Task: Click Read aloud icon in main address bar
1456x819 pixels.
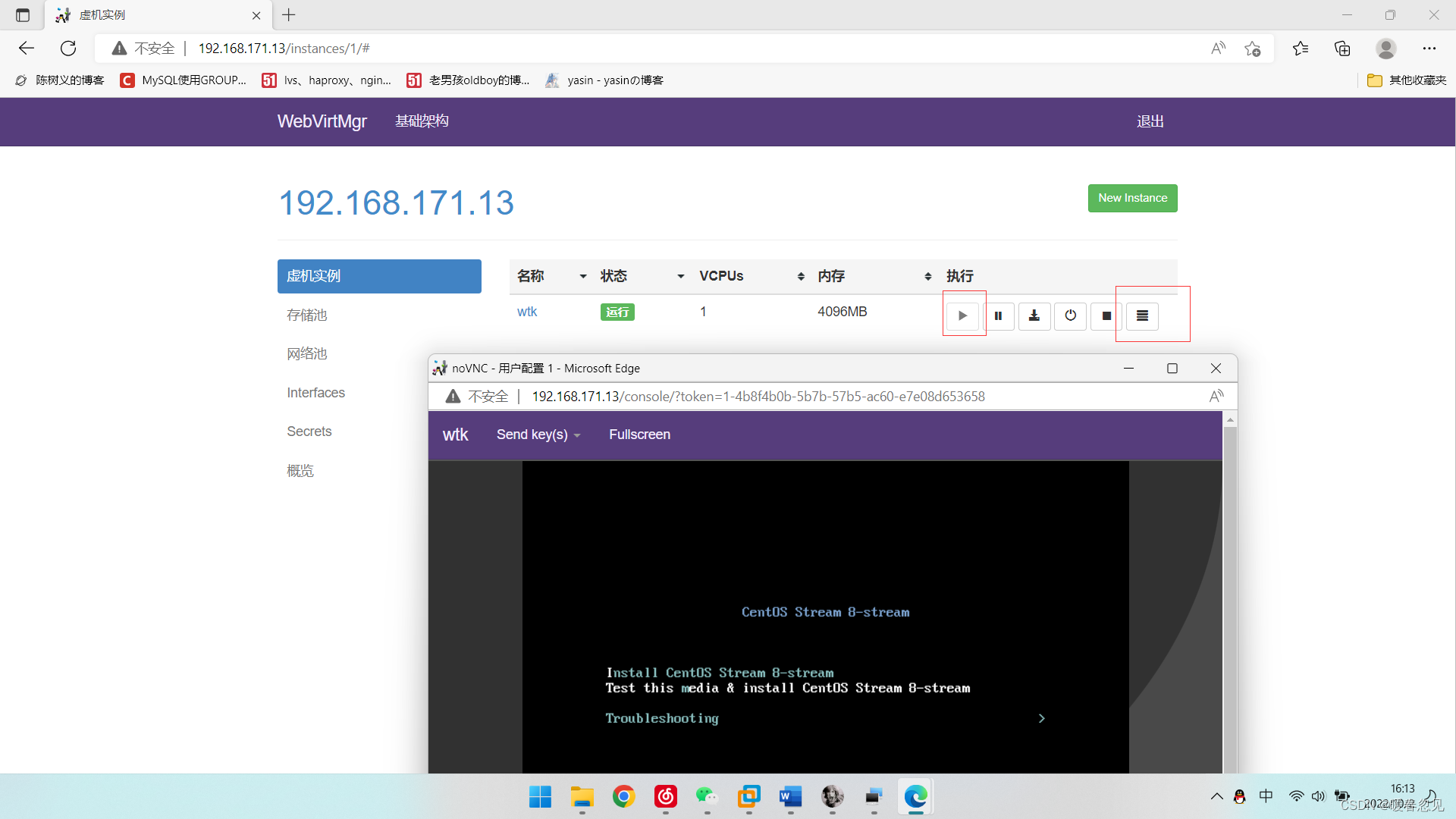Action: click(x=1219, y=49)
